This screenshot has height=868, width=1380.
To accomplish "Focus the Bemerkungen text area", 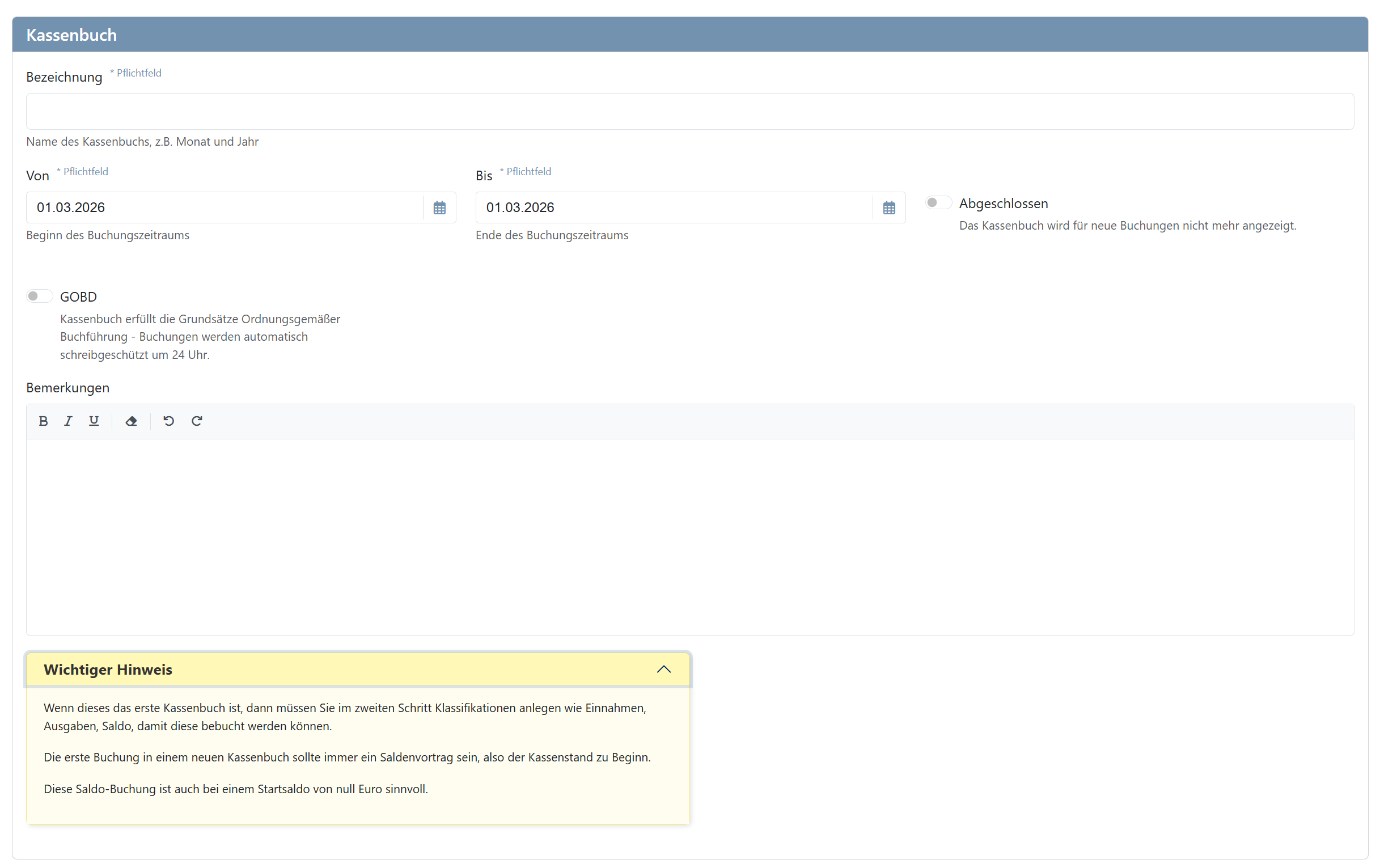I will pos(689,536).
